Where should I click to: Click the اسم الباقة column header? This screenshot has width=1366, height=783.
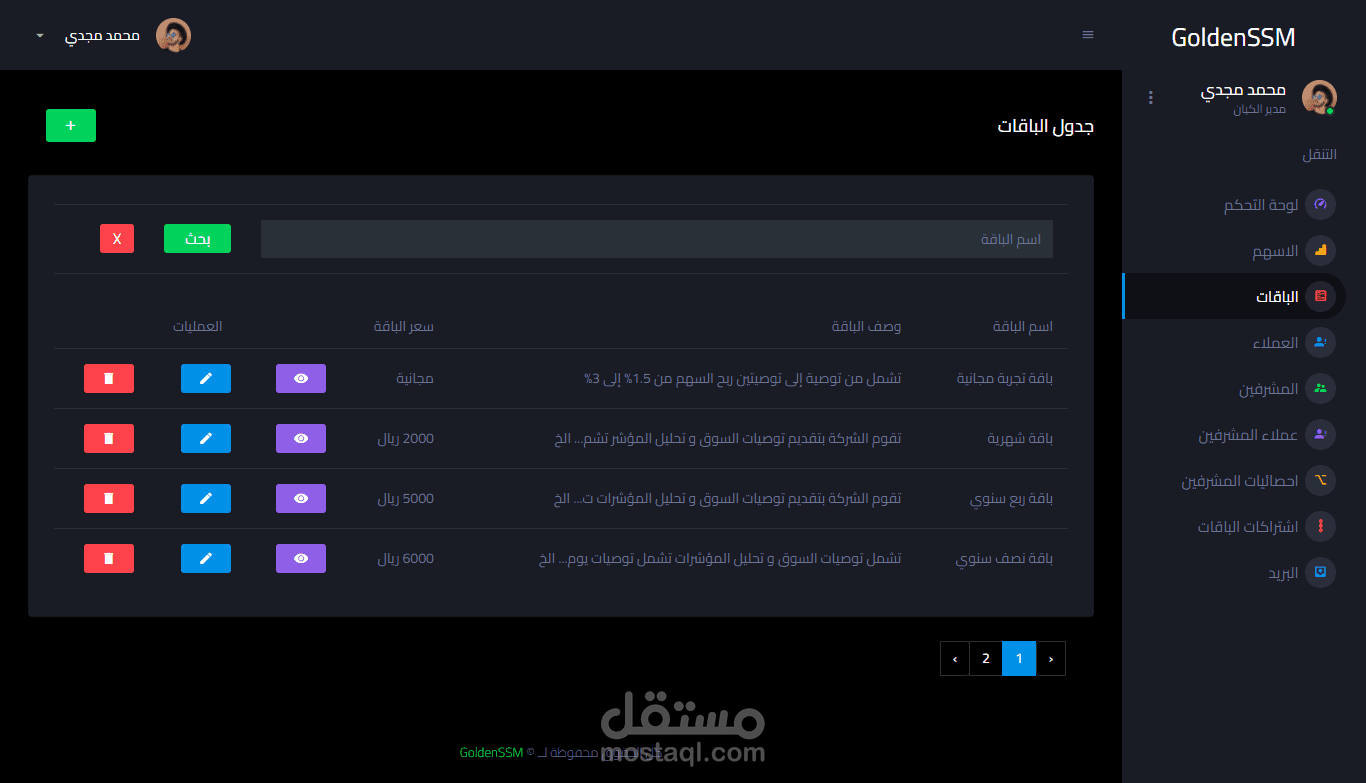(1023, 327)
